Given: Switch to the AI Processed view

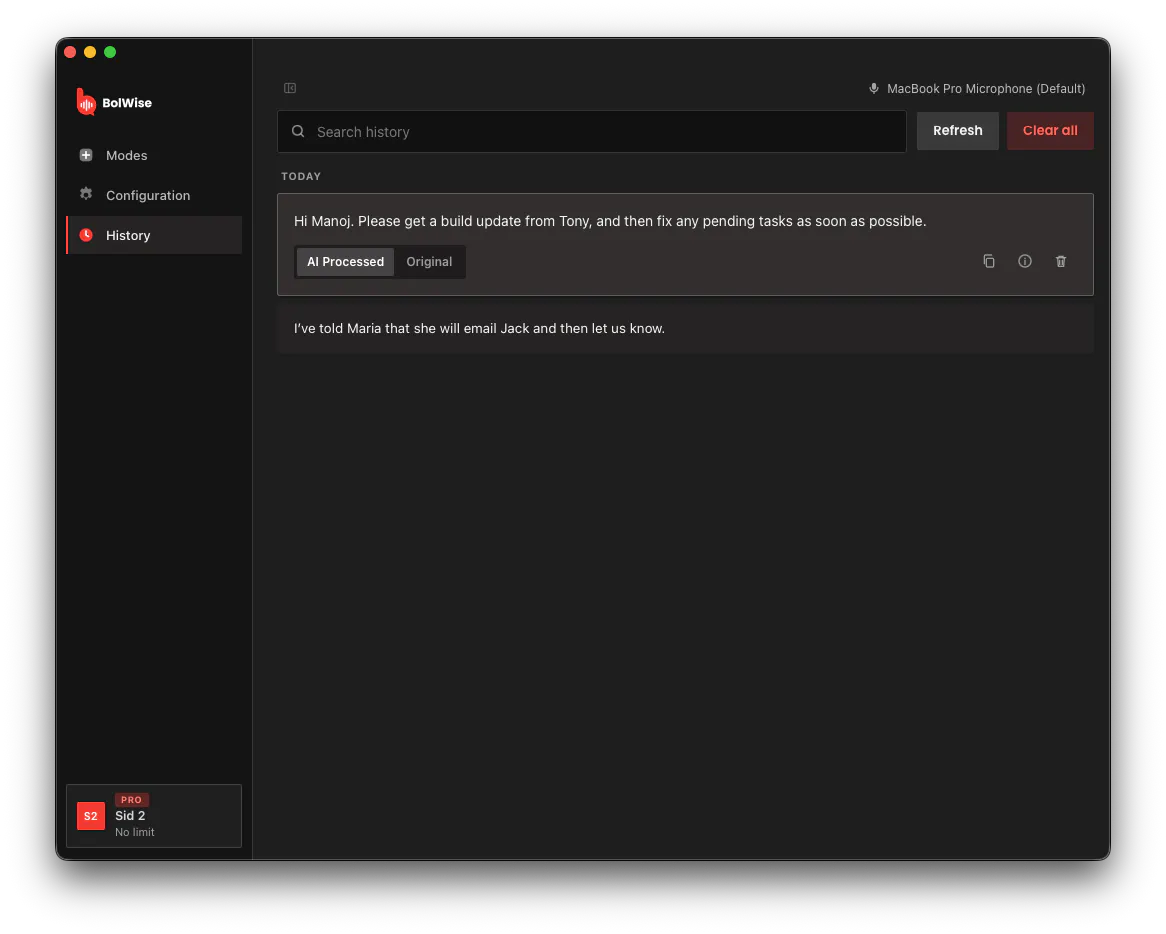Looking at the screenshot, I should (x=346, y=262).
